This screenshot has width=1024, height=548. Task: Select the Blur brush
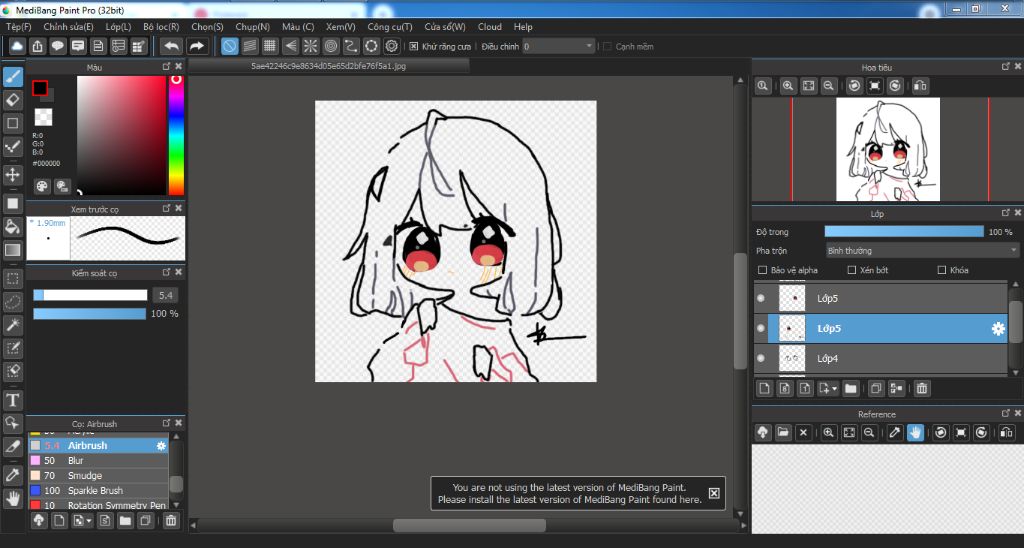tap(99, 460)
